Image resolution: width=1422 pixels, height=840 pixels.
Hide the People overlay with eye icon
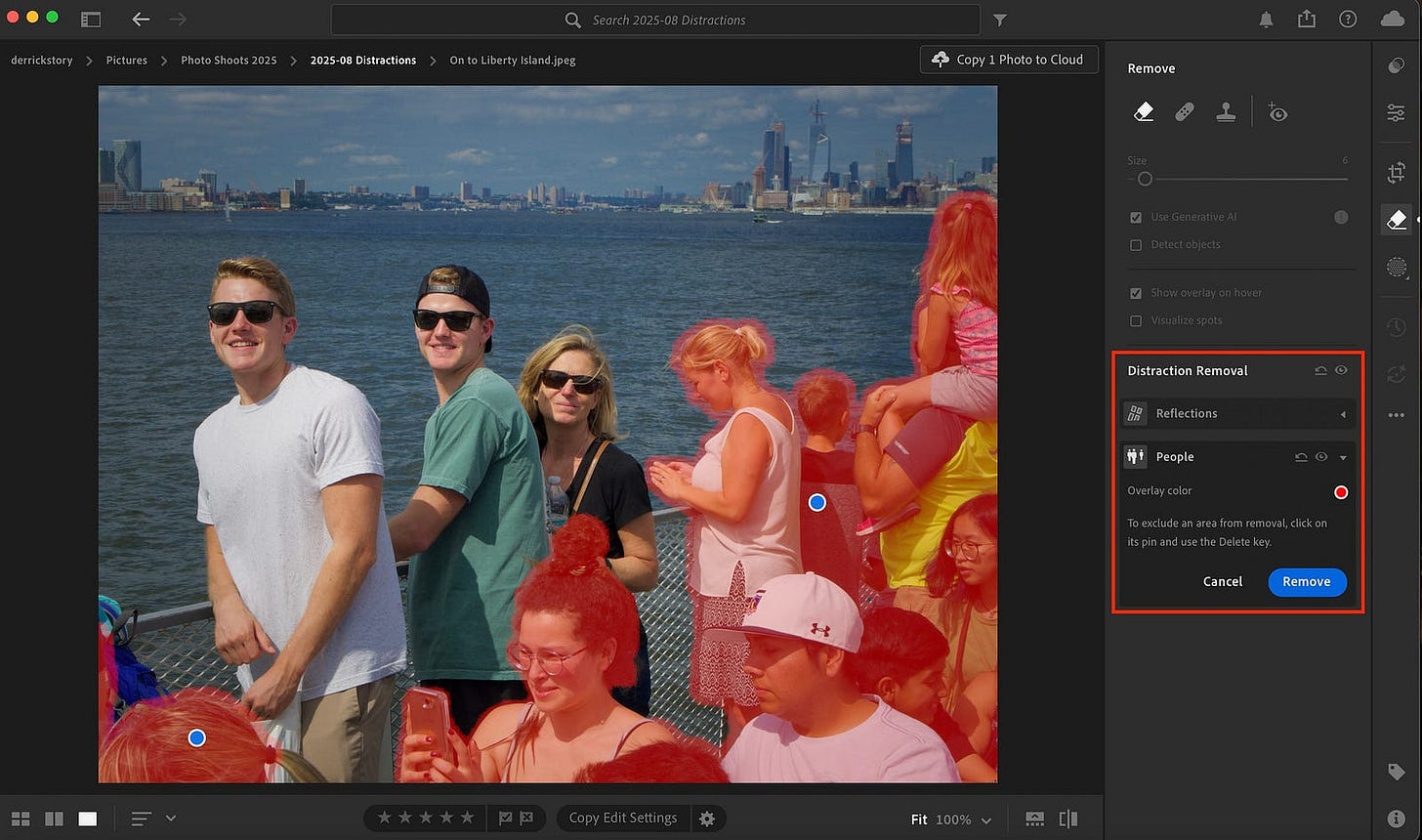(x=1321, y=456)
